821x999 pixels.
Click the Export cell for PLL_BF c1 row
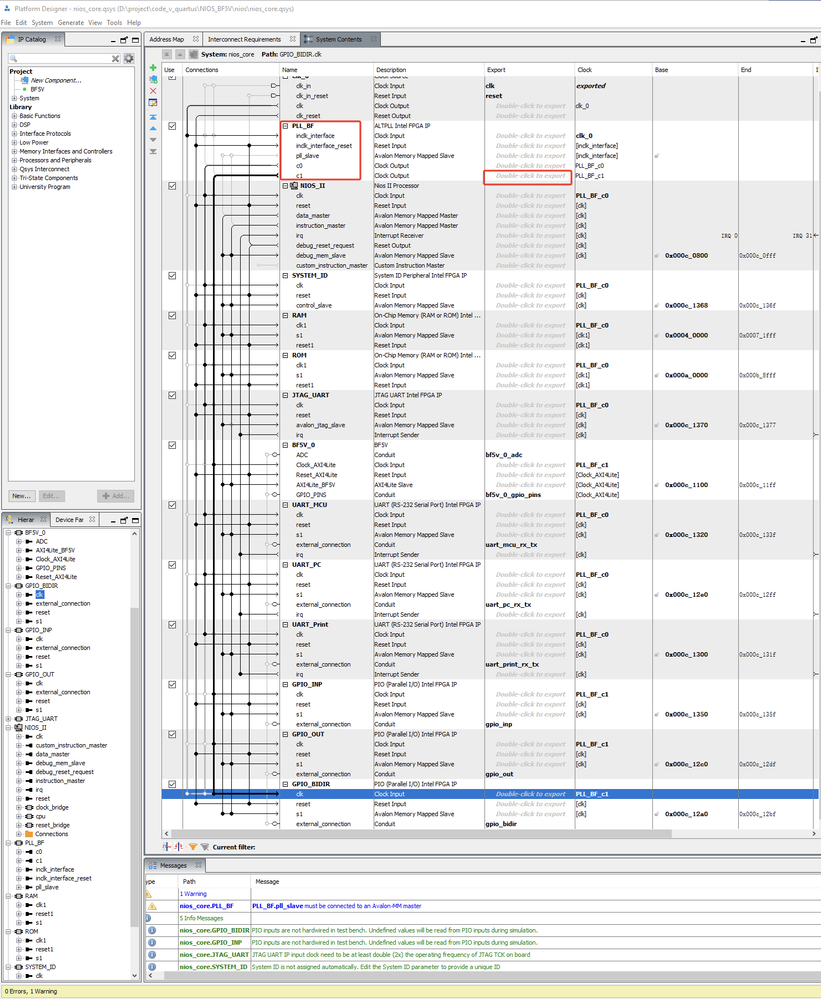coord(529,176)
